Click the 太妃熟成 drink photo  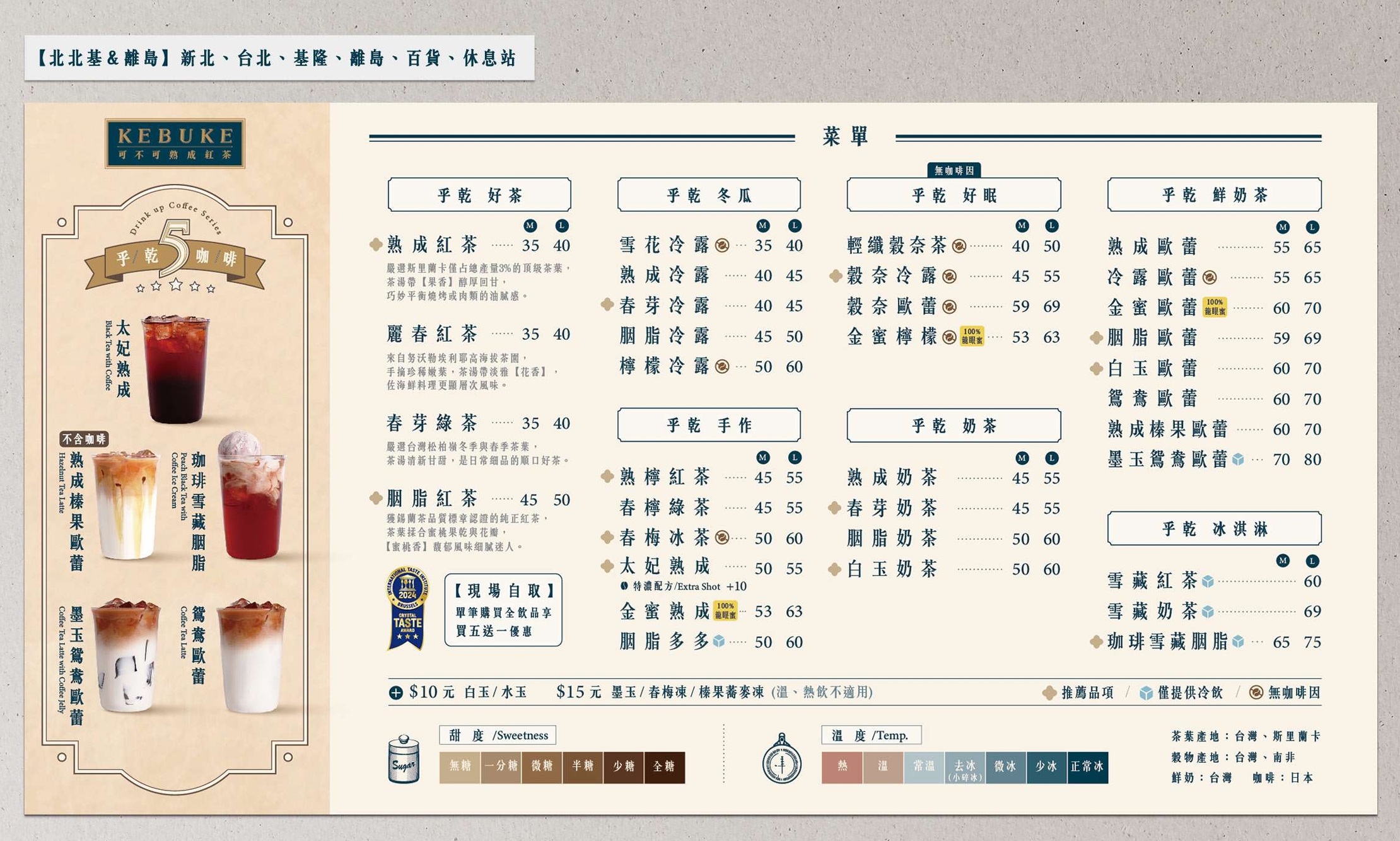tap(175, 369)
